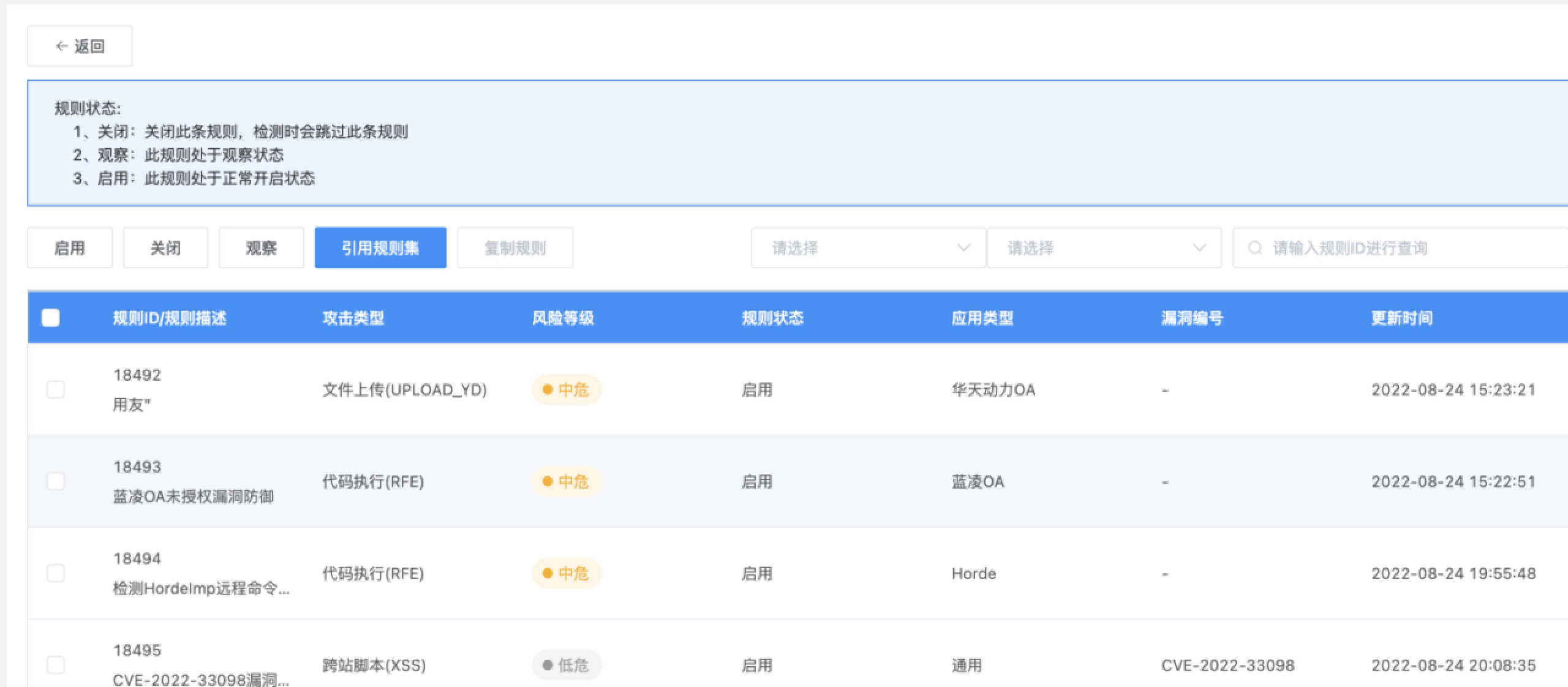
Task: Check the checkbox for rule 18495
Action: tap(56, 665)
